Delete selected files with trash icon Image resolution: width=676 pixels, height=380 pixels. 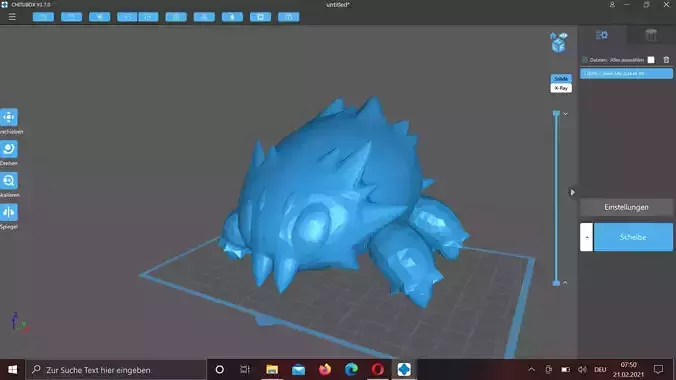coord(666,60)
